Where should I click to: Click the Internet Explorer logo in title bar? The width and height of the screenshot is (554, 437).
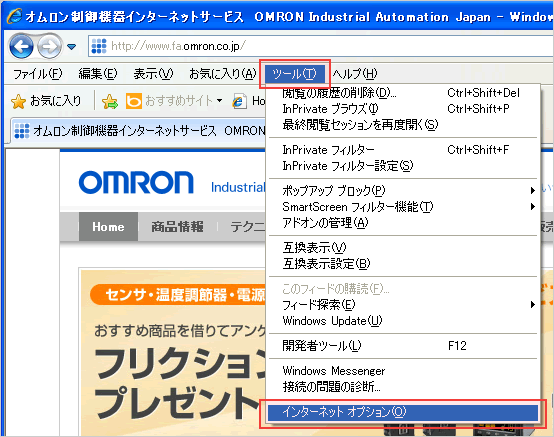14,16
